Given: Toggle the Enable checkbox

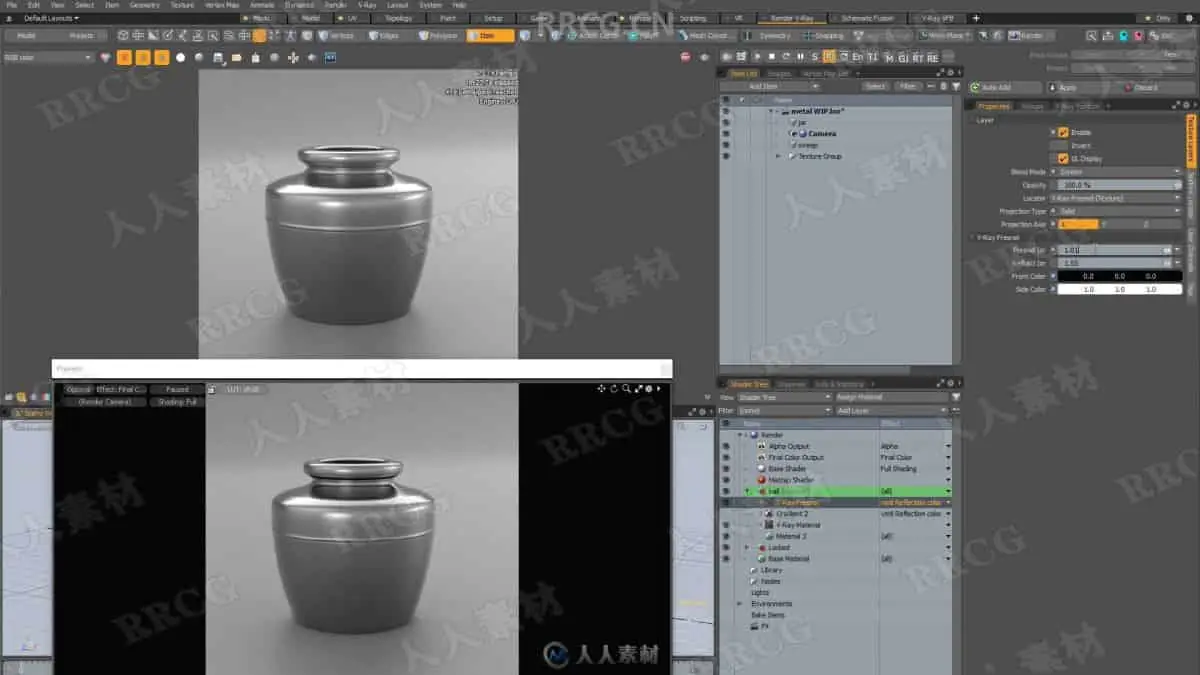Looking at the screenshot, I should click(1063, 132).
